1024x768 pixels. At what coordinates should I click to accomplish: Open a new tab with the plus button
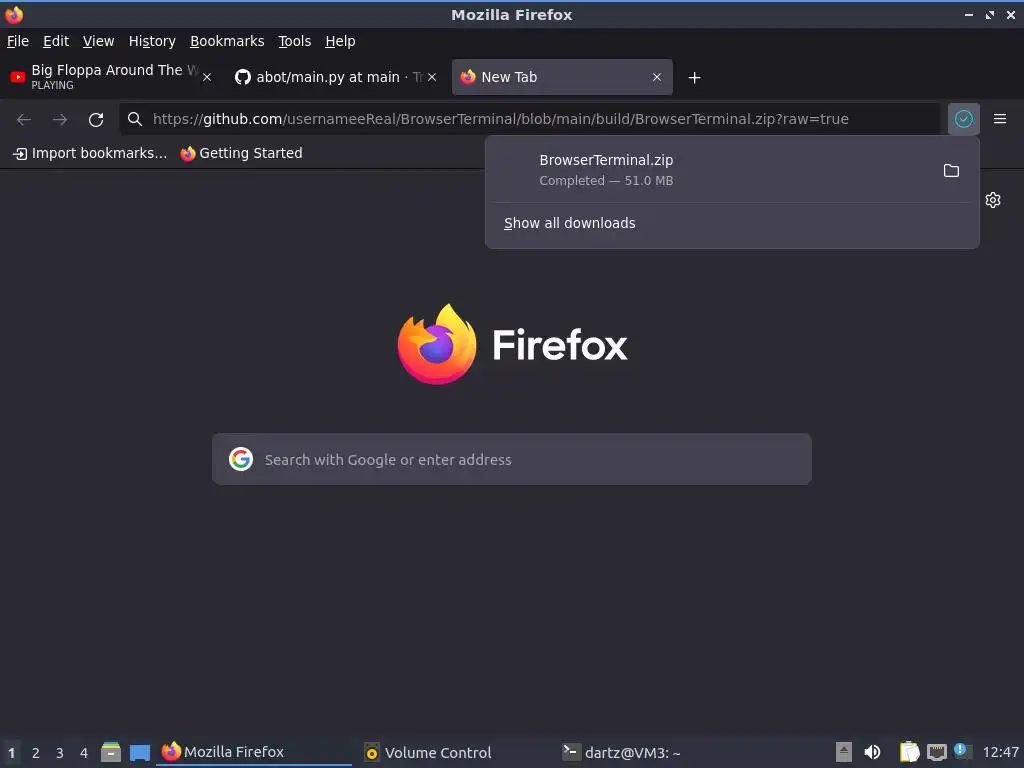tap(694, 78)
